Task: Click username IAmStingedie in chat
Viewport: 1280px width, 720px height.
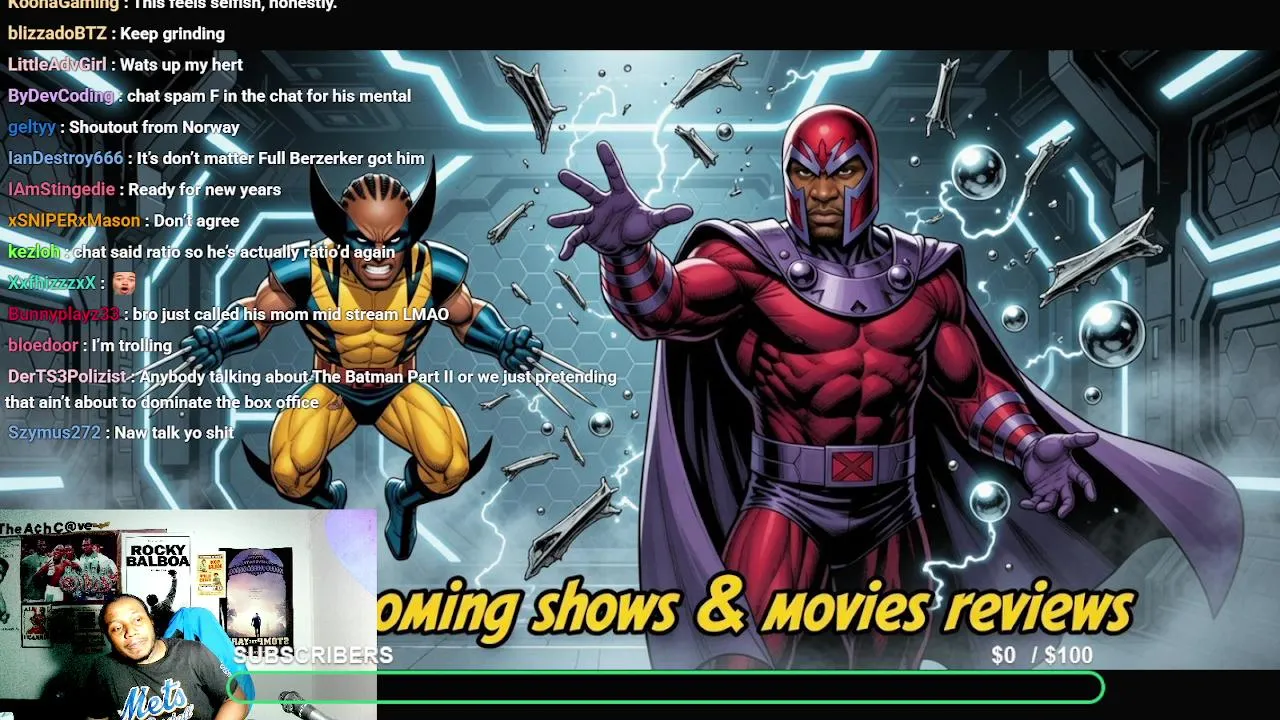Action: coord(61,189)
